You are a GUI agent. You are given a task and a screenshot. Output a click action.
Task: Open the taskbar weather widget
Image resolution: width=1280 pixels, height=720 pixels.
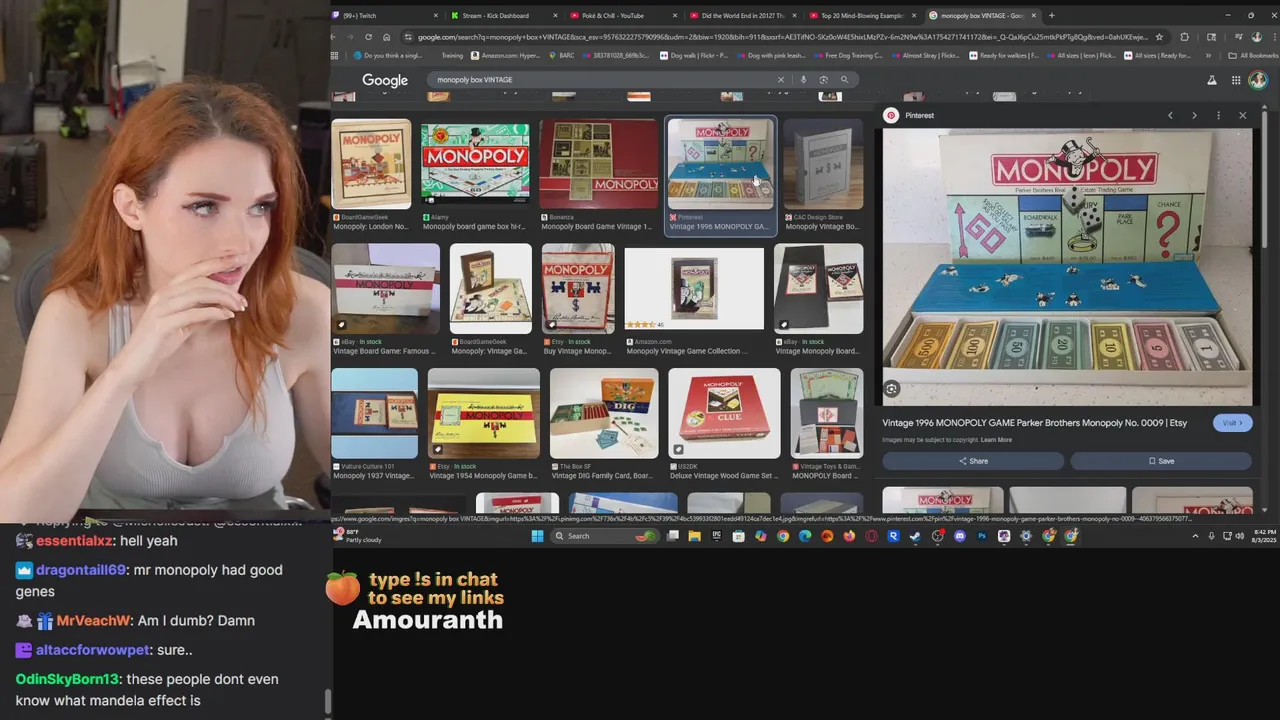(359, 536)
